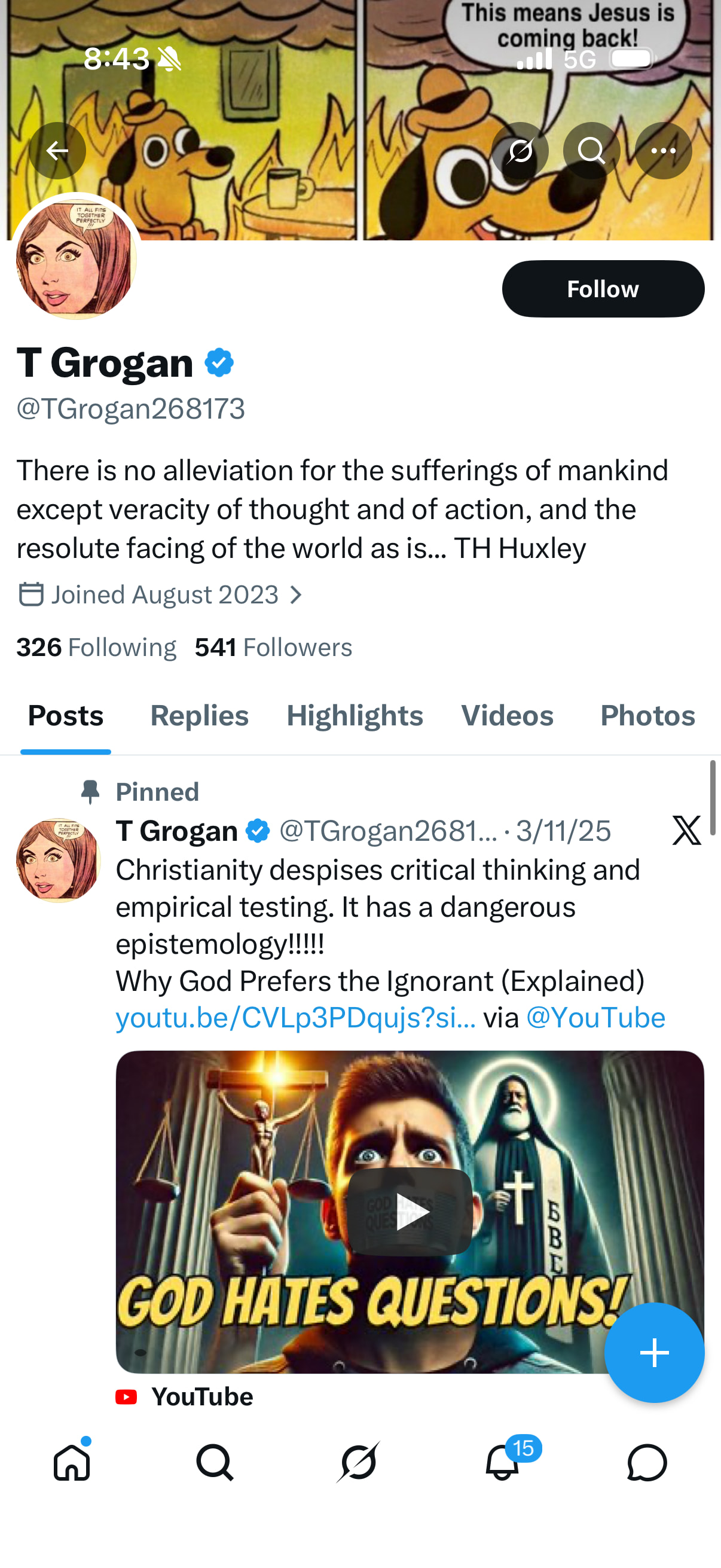Screen dimensions: 721x1568
Task: View the 541 Followers list
Action: click(273, 647)
